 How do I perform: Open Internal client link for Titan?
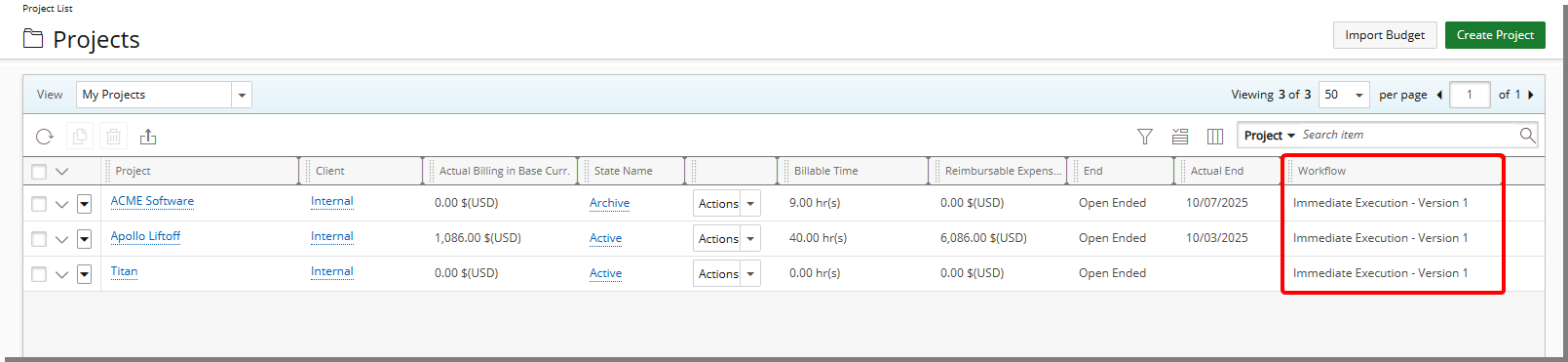coord(332,271)
